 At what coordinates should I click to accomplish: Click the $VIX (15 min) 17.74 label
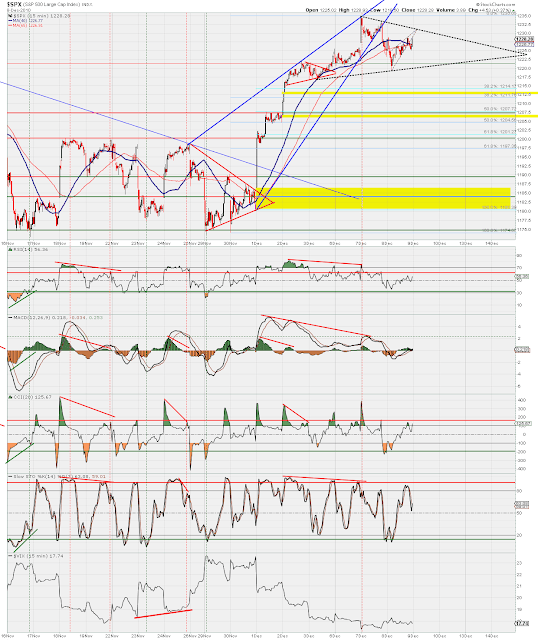tap(36, 556)
